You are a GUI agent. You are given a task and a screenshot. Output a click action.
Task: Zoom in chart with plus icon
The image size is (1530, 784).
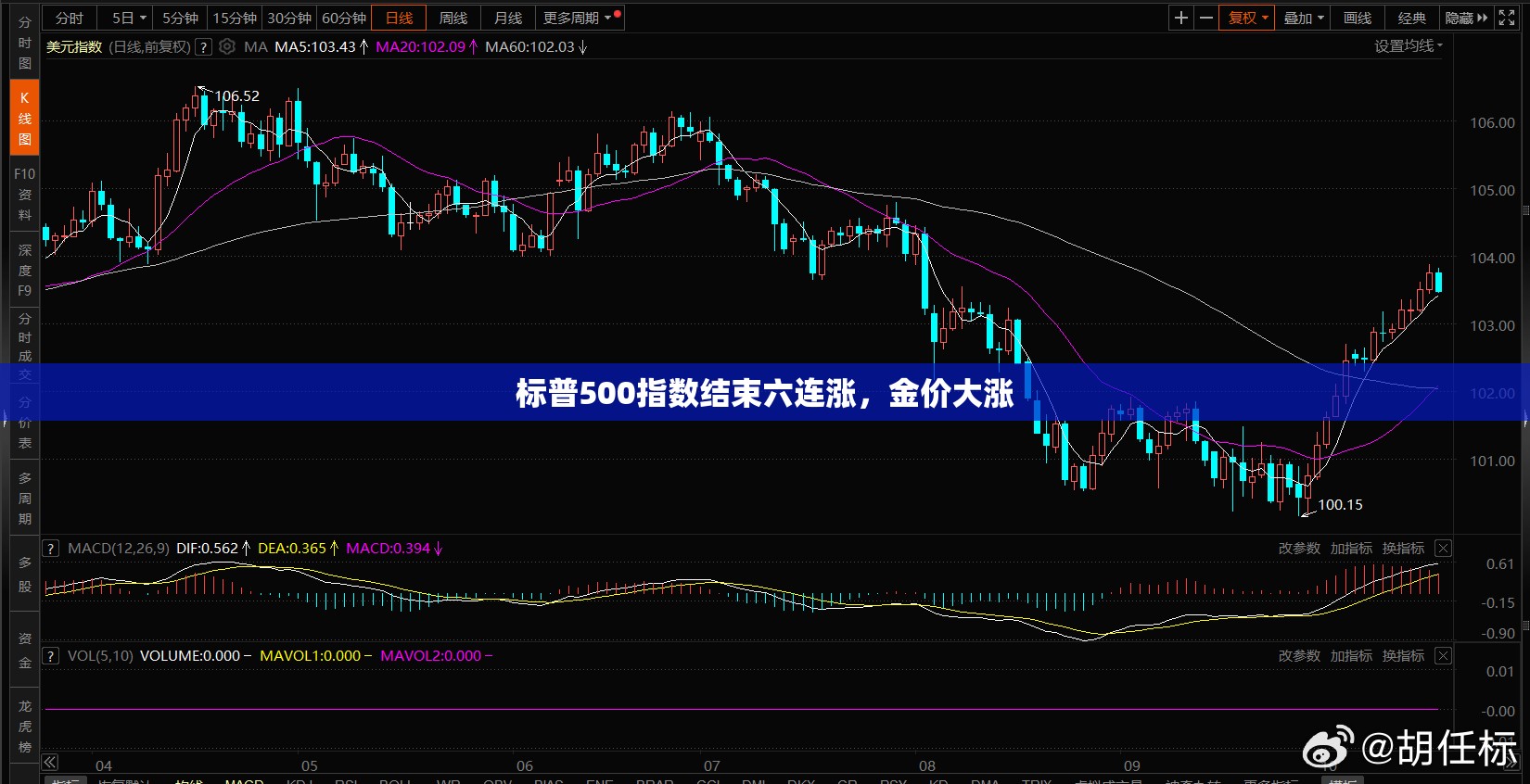coord(1180,18)
